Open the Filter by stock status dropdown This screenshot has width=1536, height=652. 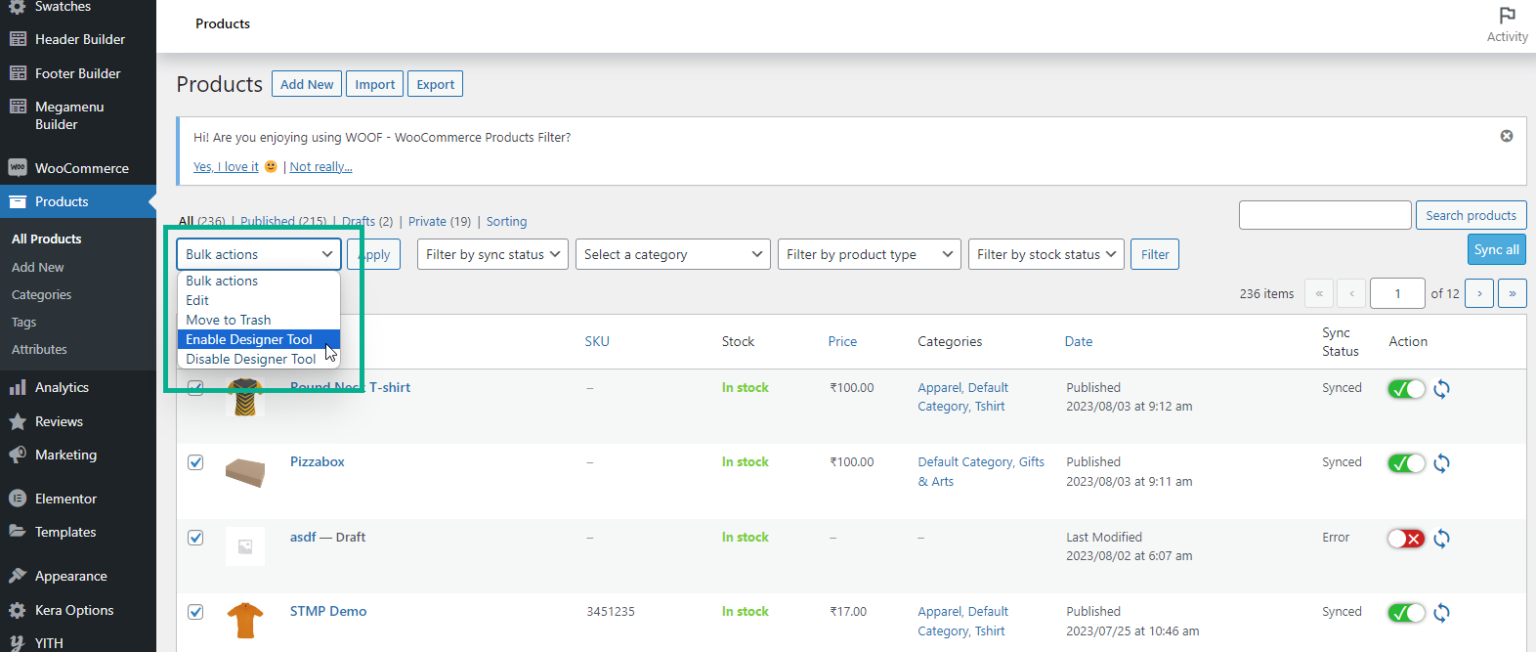point(1046,254)
